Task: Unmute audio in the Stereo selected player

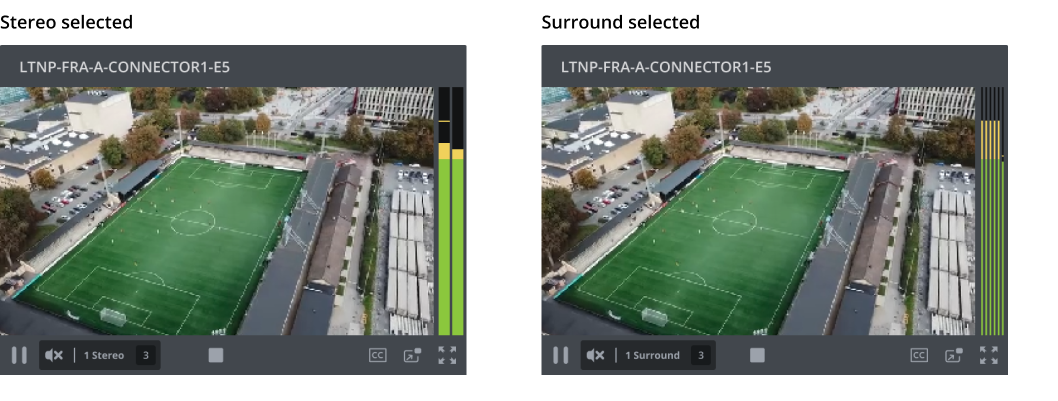Action: tap(54, 355)
